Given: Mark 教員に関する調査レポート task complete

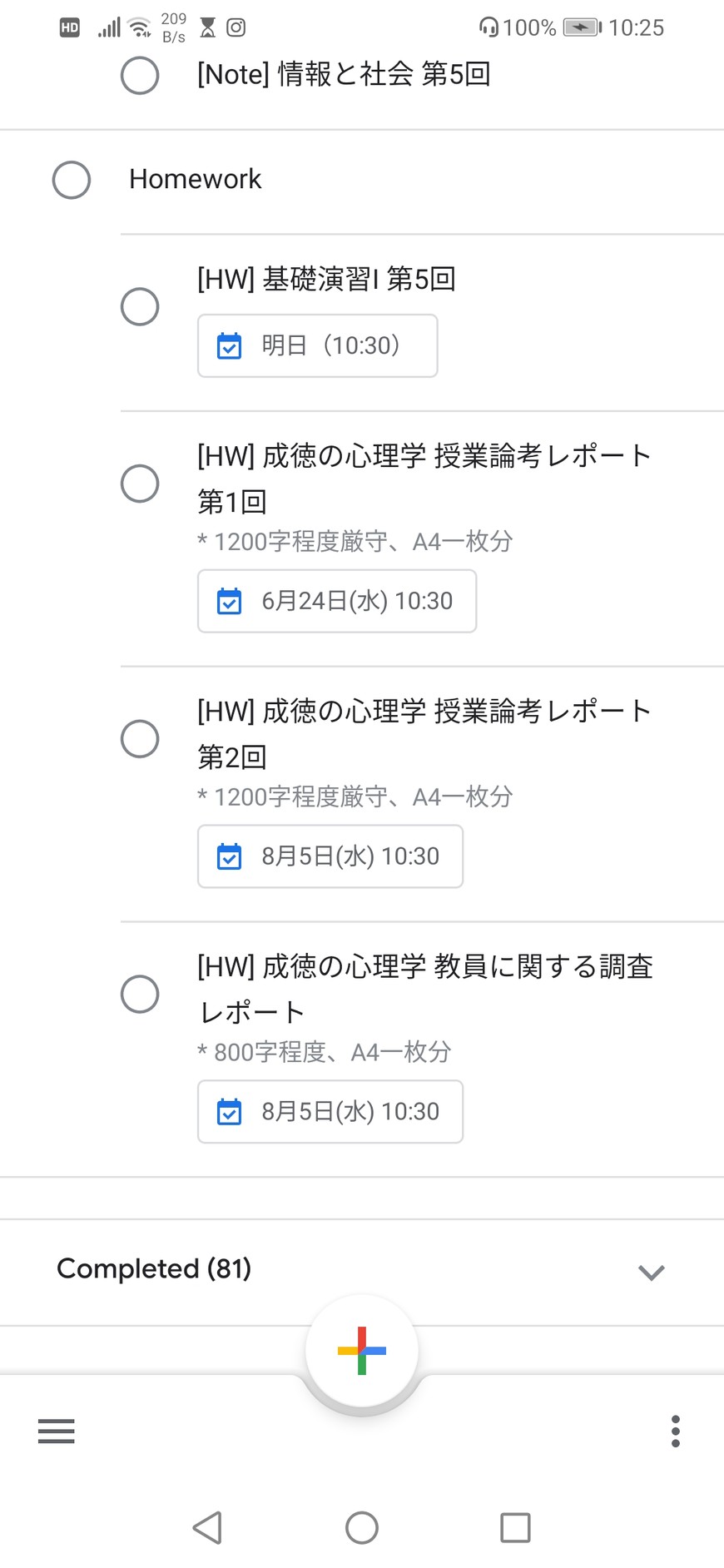Looking at the screenshot, I should coord(140,994).
